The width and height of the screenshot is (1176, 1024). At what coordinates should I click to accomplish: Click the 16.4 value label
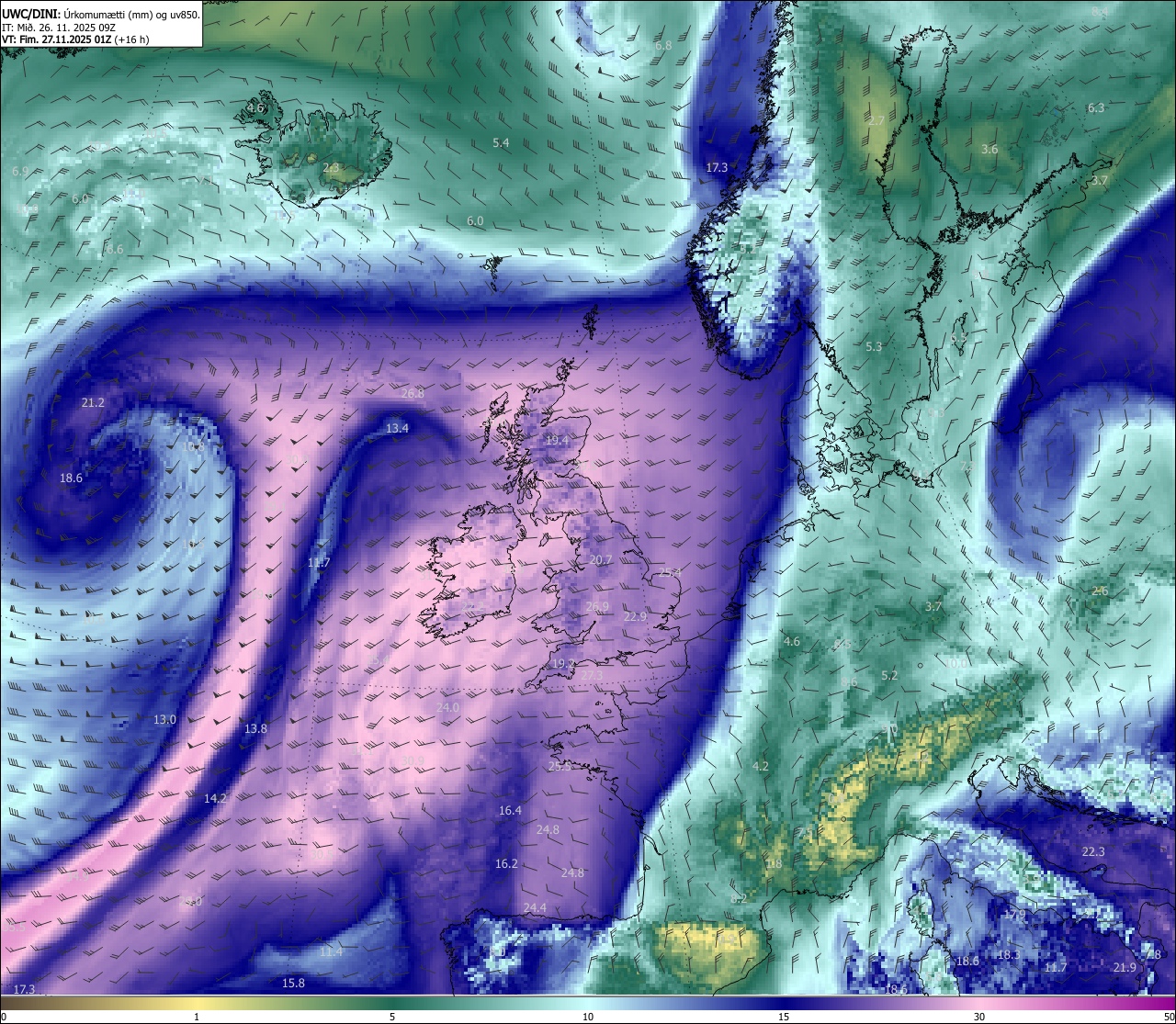pos(510,811)
